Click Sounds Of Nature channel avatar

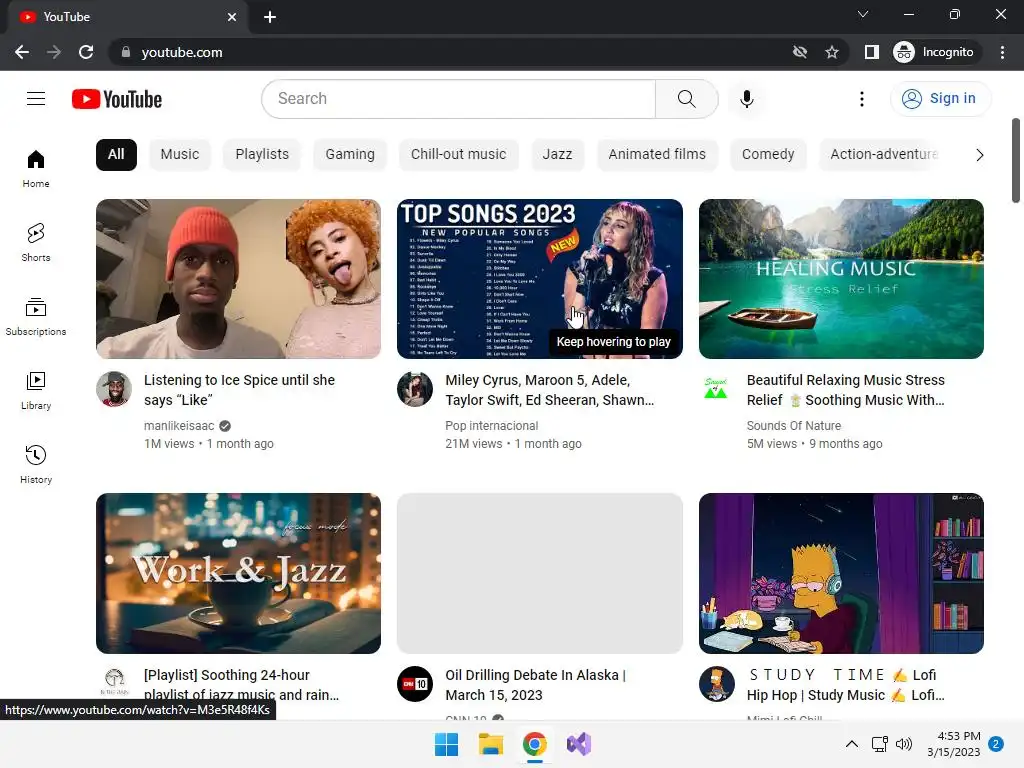(716, 389)
